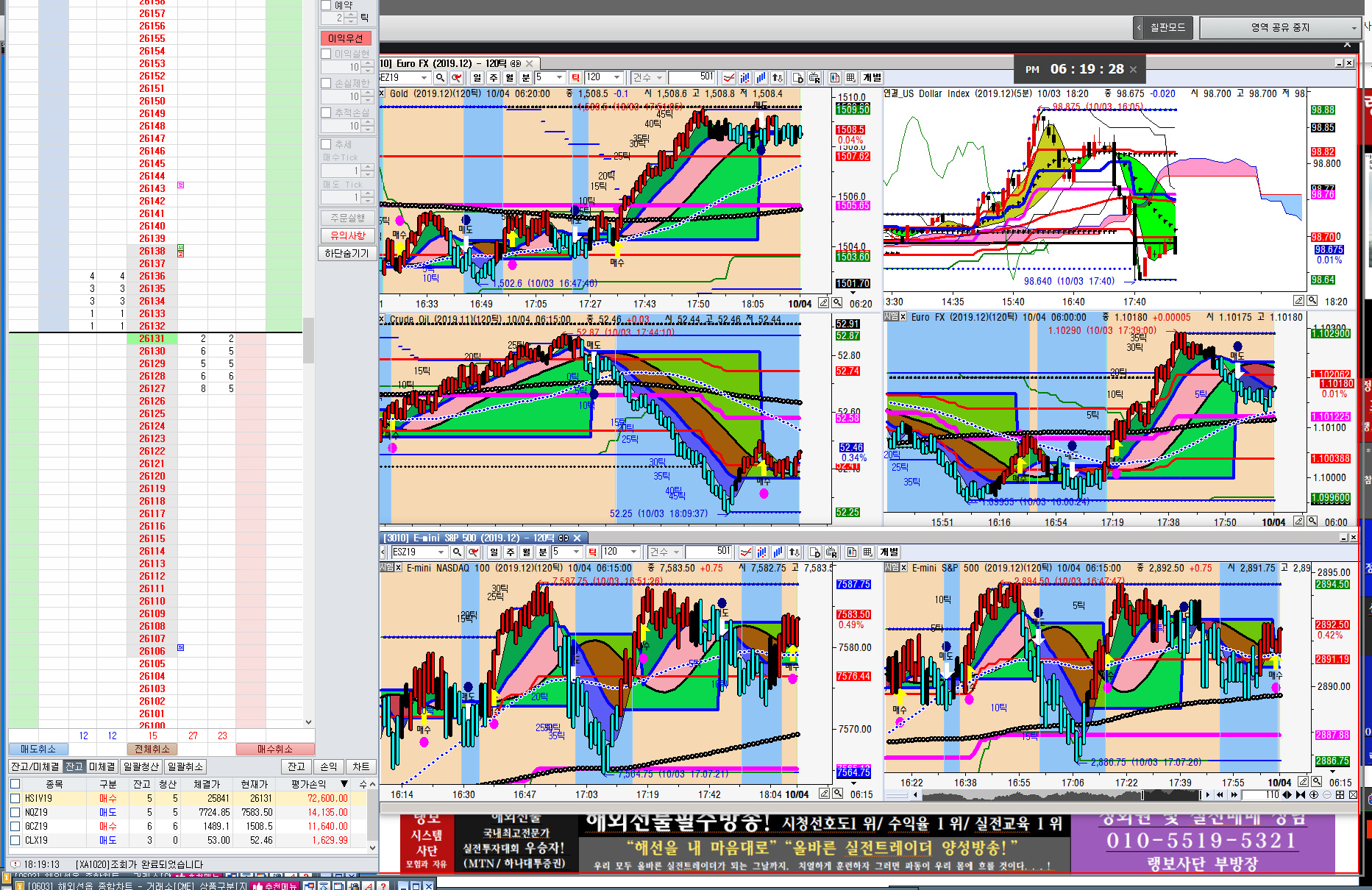Collapse the E-mini S&P toolbar using the left chevron

coord(383,552)
